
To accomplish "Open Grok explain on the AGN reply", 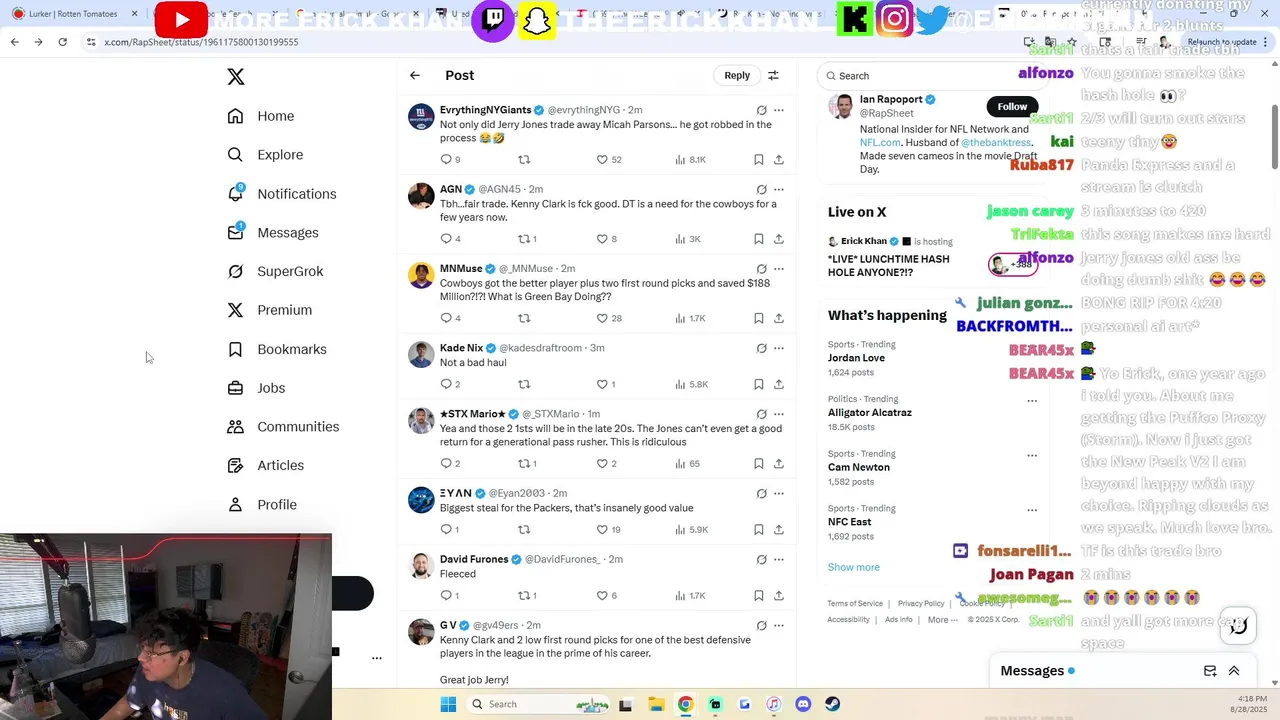I will pyautogui.click(x=761, y=189).
